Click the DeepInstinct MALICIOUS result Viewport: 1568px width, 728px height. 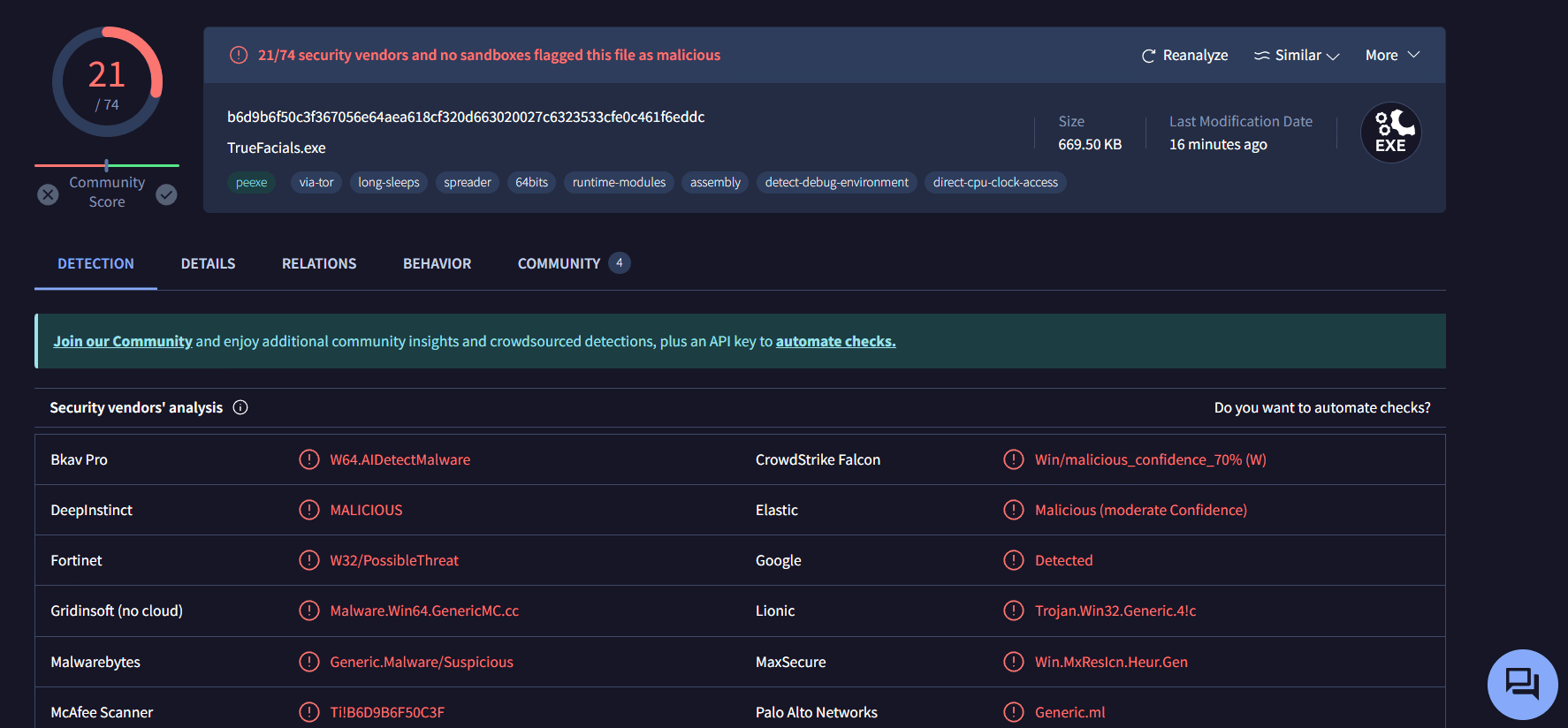[366, 510]
